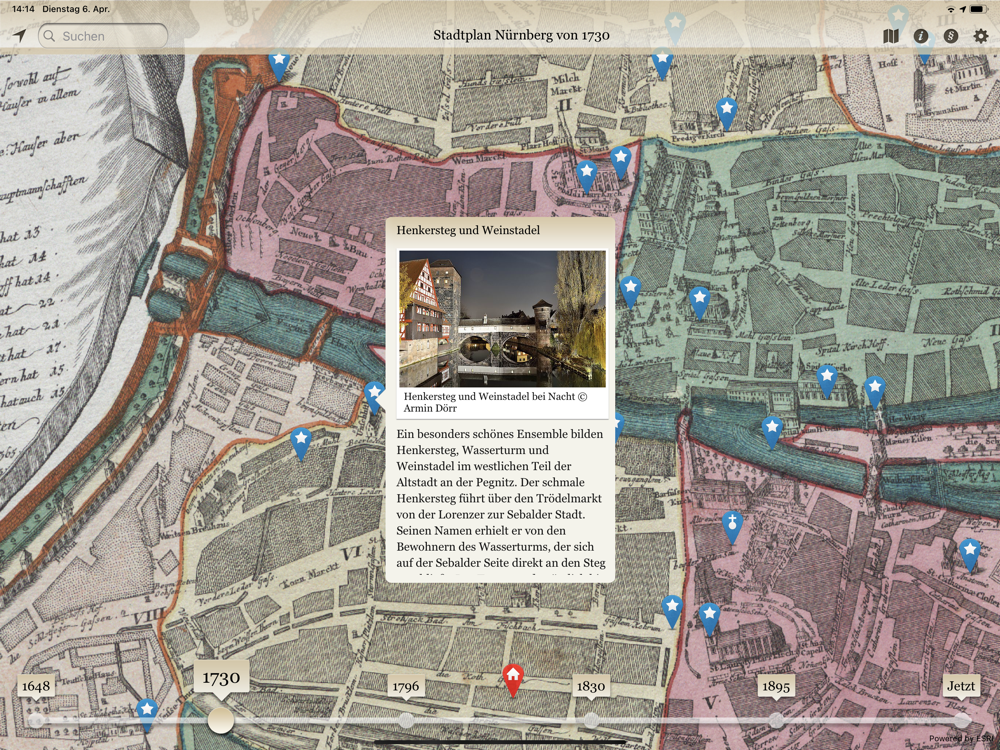Tap the star pin at Prediger Kirch
Screen dimensions: 1000x750
[726, 114]
